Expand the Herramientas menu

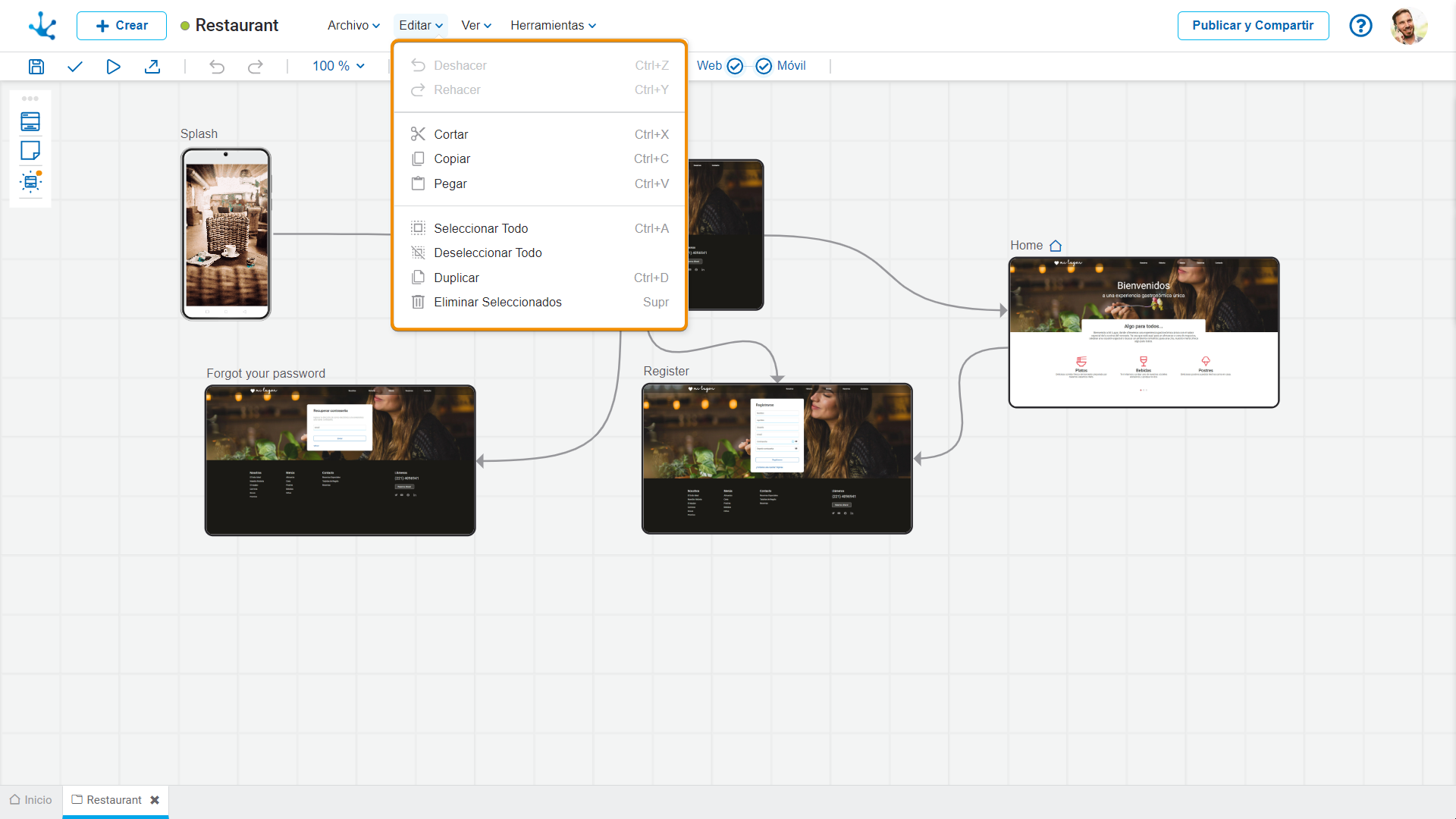(553, 25)
